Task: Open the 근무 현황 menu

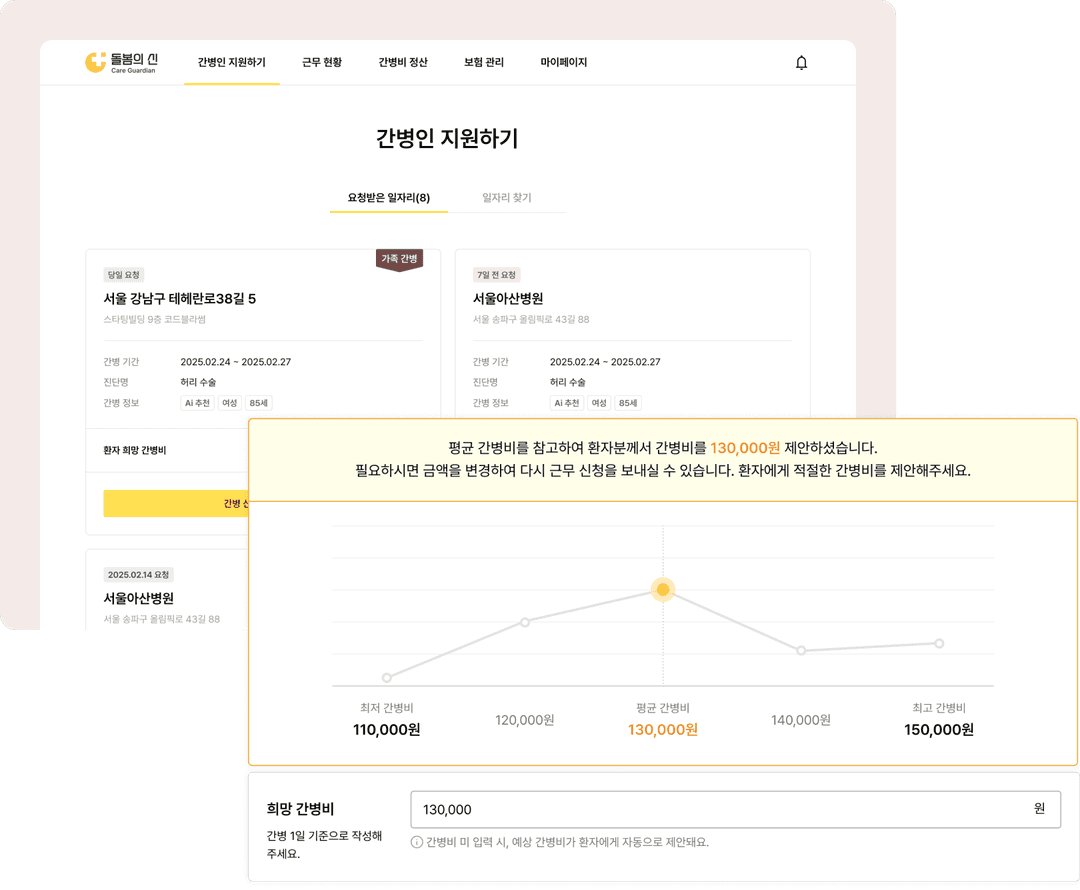Action: pyautogui.click(x=322, y=62)
